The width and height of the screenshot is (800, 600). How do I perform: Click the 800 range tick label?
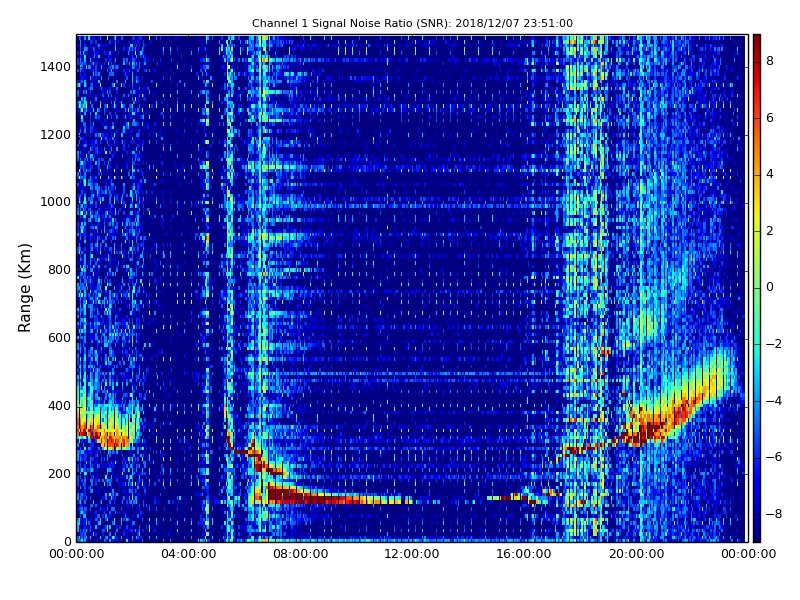tap(59, 270)
